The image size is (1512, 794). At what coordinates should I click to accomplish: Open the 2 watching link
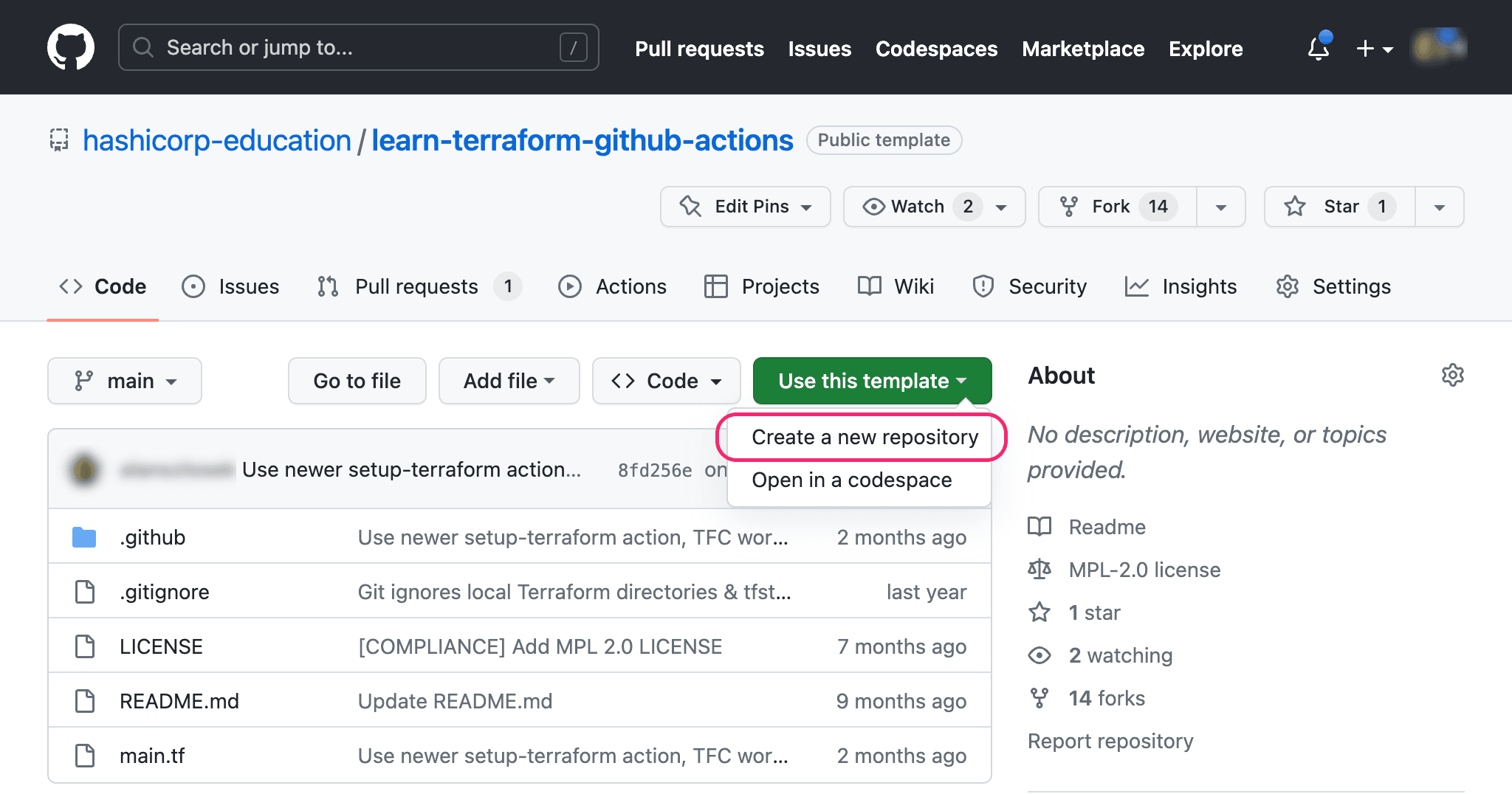pos(1100,655)
